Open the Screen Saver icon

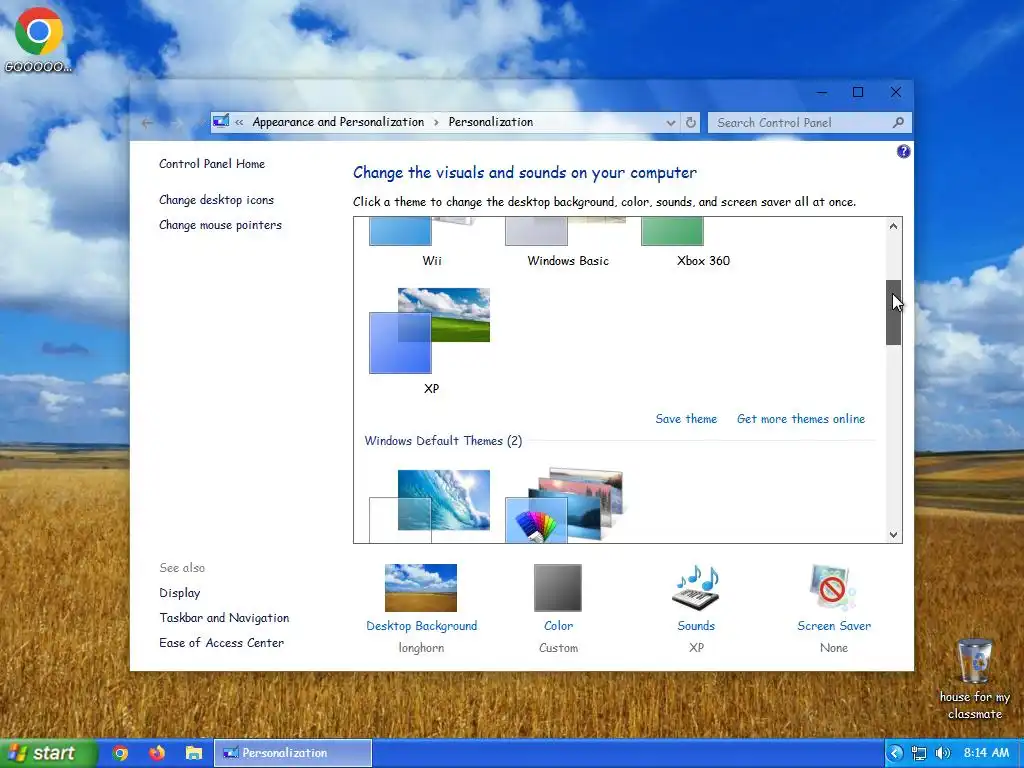[x=833, y=588]
